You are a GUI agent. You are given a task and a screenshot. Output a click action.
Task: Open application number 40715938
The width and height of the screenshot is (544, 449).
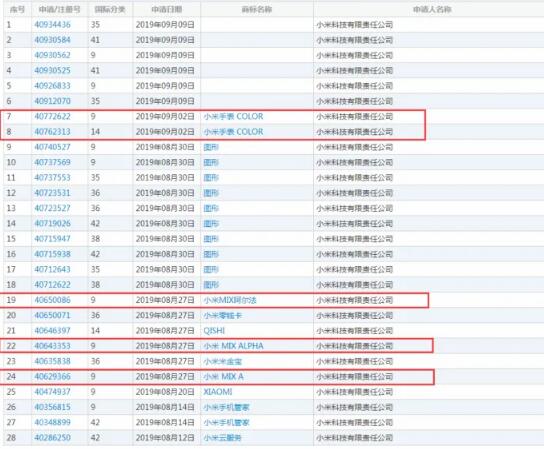(x=52, y=254)
